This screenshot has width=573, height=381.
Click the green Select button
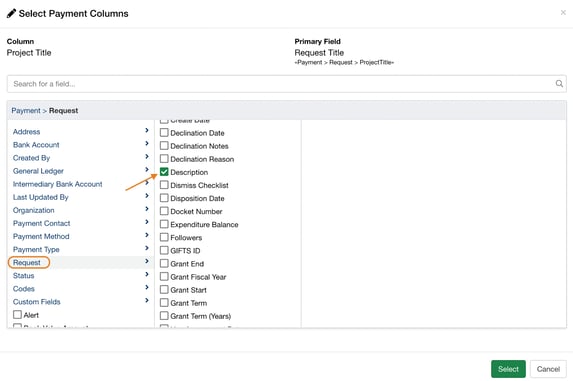click(508, 369)
